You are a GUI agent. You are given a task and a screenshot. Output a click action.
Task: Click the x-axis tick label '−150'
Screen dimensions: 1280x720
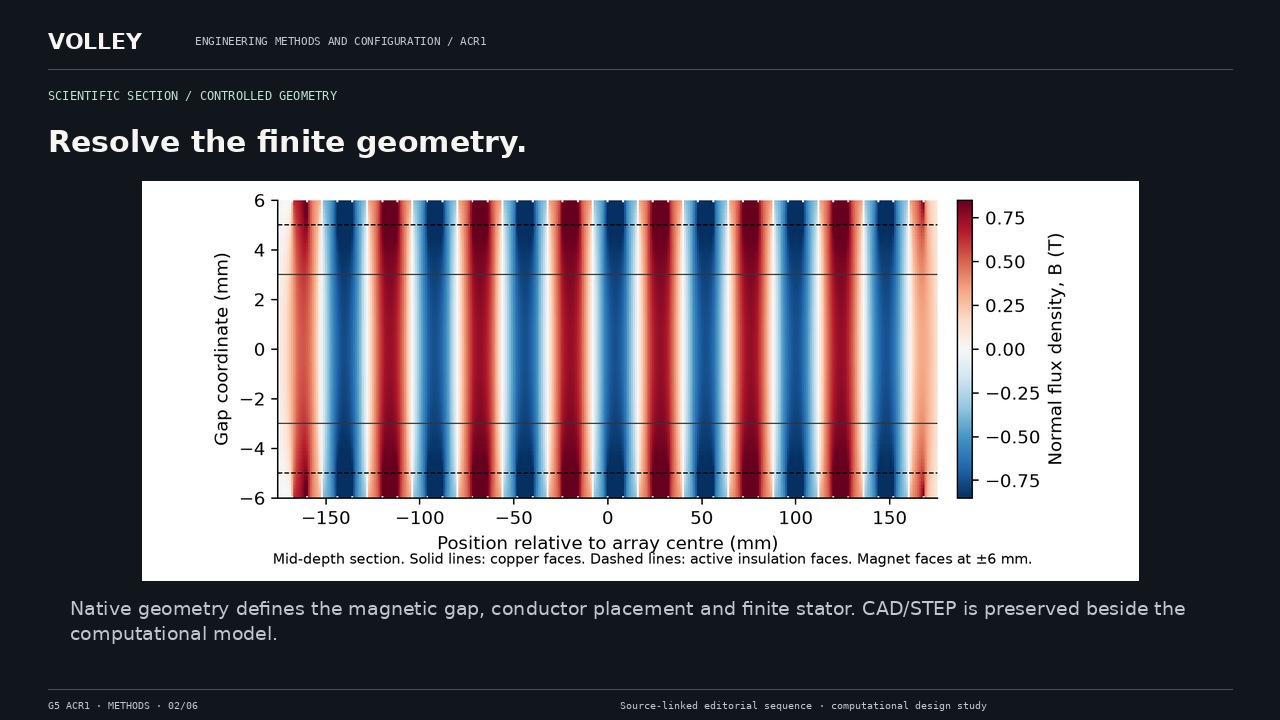[325, 518]
